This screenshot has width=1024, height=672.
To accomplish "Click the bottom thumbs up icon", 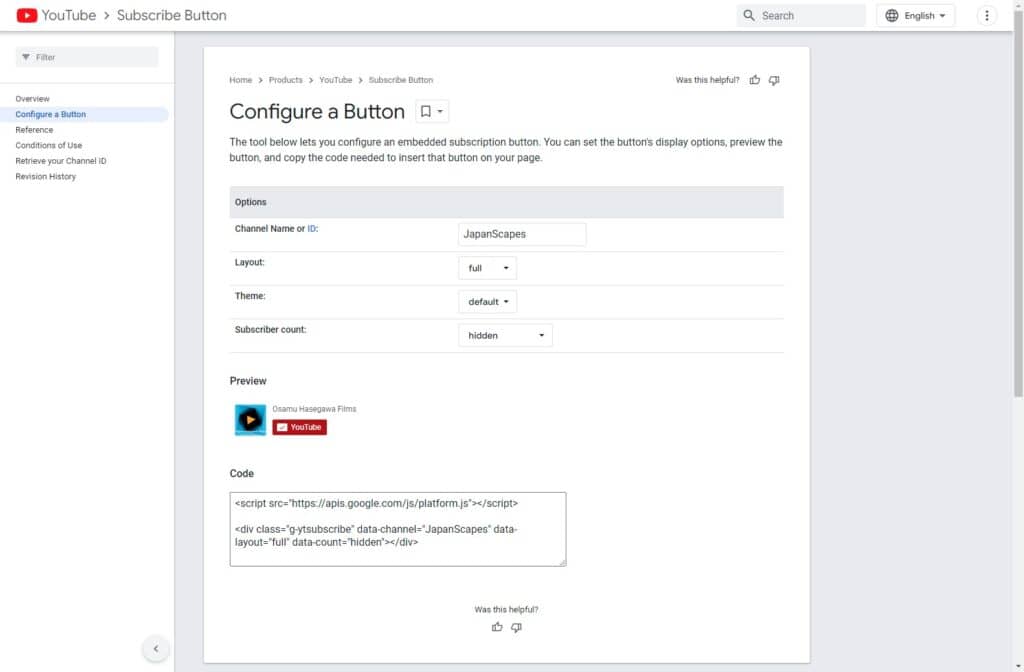I will click(x=497, y=627).
